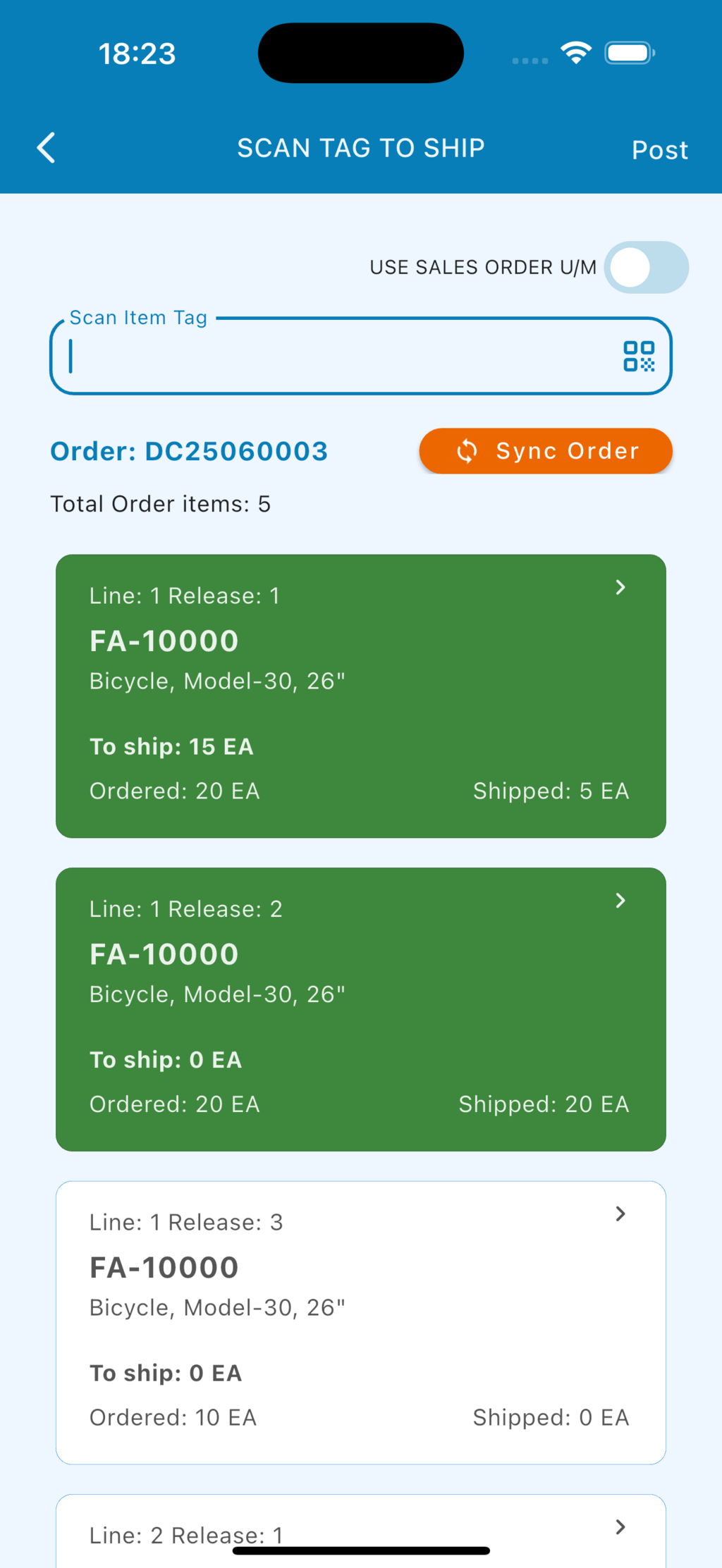Expand Line 2 Release 1 chevron

coord(620,1527)
